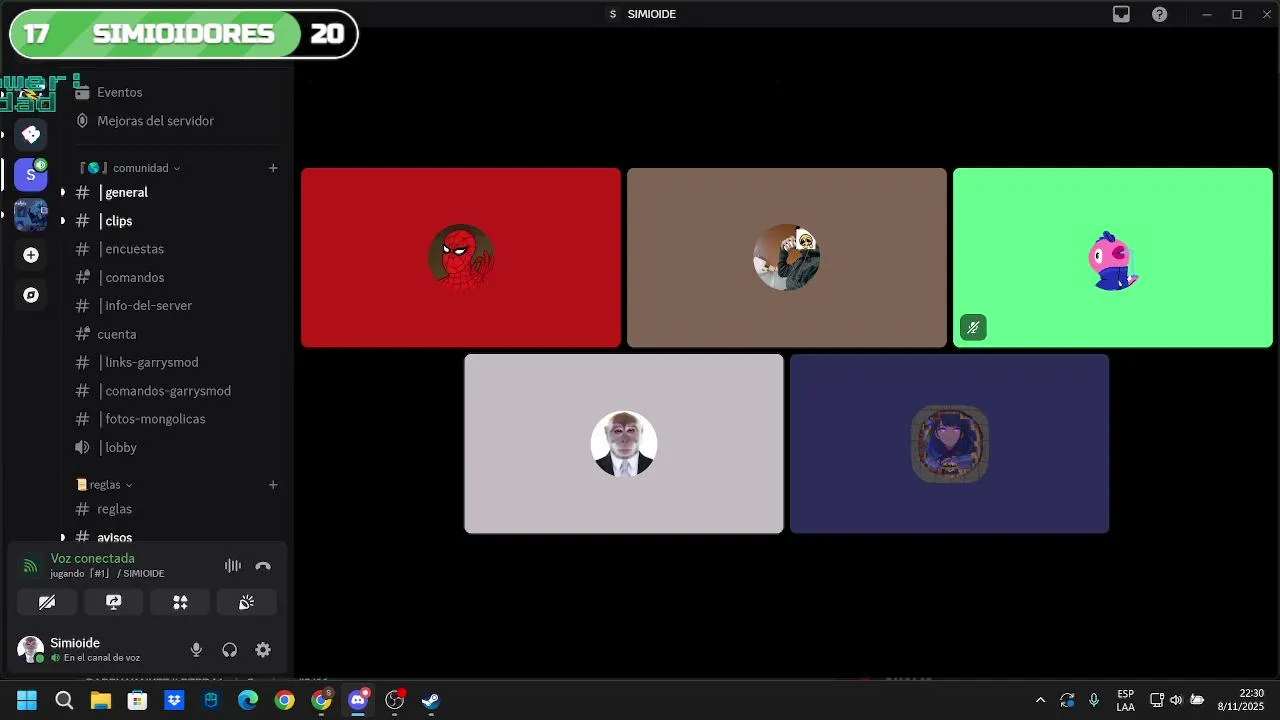Open Discord inbox icon in titlebar
The width and height of the screenshot is (1280, 720).
click(x=1121, y=14)
